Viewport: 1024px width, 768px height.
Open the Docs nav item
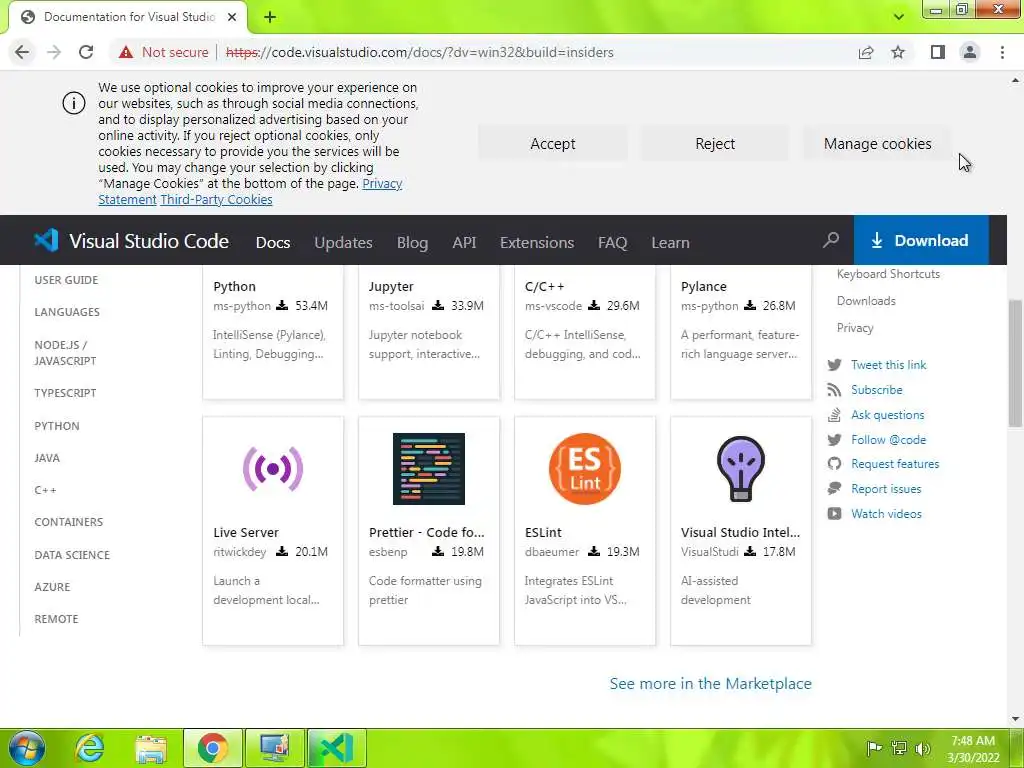pos(273,242)
